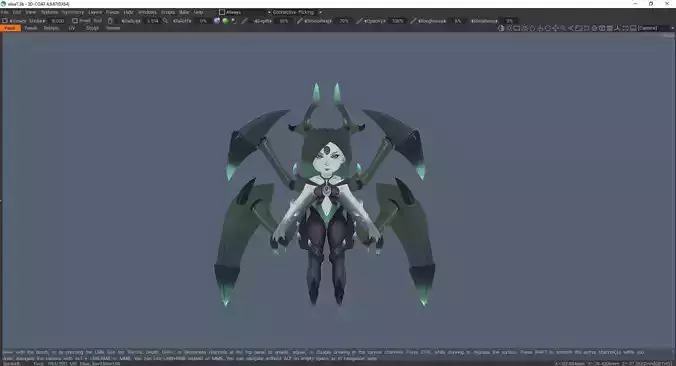The height and width of the screenshot is (366, 676).
Task: Switch to the Paint room tab
Action: coord(10,28)
